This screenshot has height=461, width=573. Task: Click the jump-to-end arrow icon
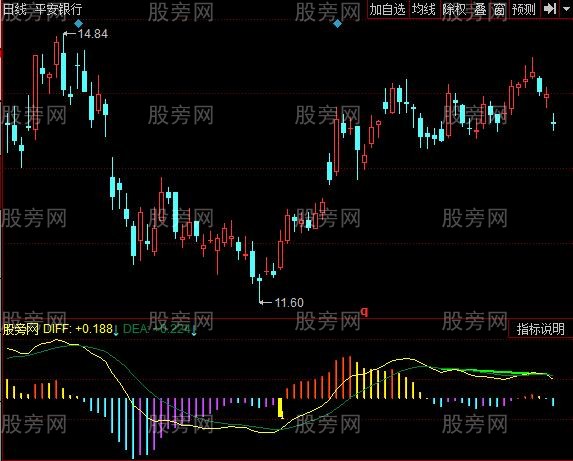pyautogui.click(x=550, y=9)
